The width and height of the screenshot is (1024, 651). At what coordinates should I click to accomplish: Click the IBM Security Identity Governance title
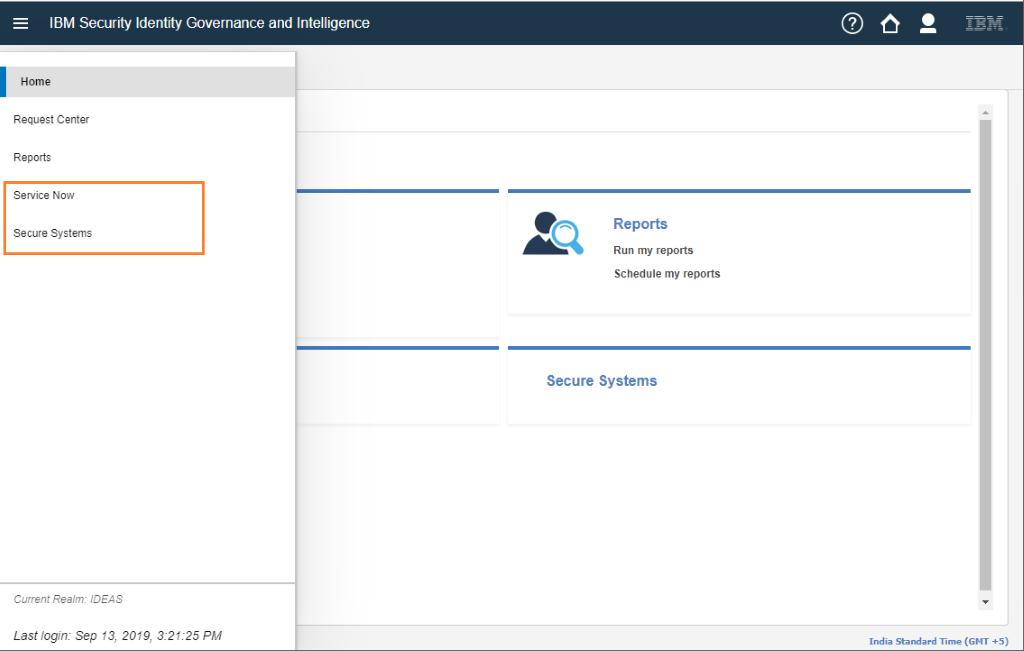(x=210, y=23)
